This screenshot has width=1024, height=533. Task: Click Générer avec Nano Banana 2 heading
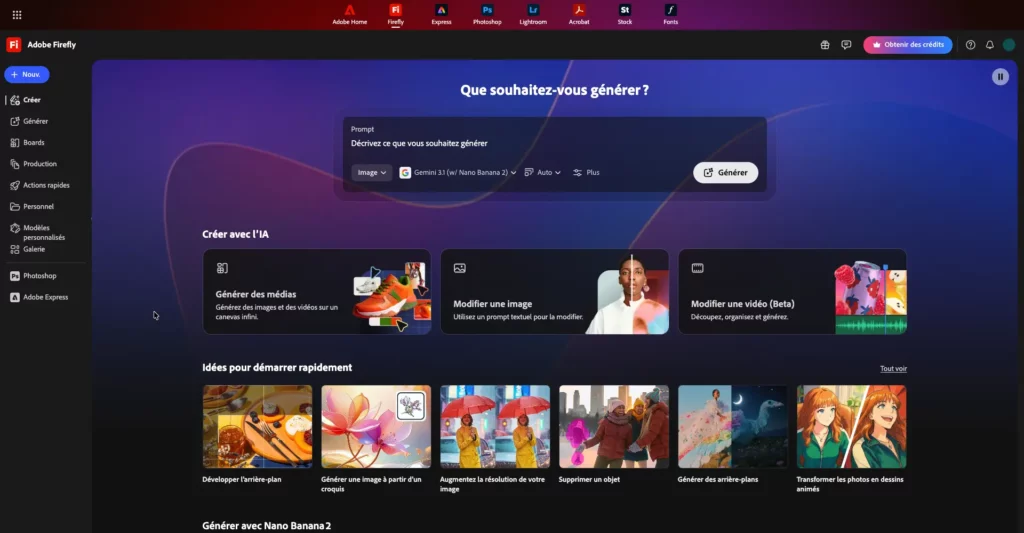[266, 526]
